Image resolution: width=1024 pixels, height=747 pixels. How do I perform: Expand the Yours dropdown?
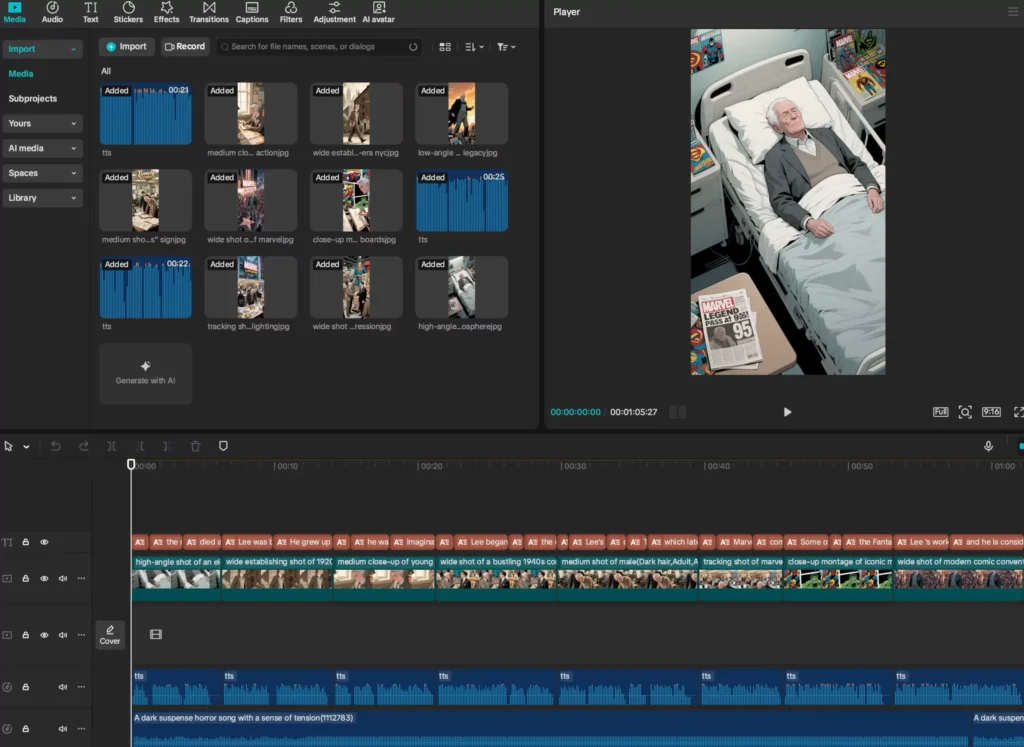pyautogui.click(x=42, y=123)
